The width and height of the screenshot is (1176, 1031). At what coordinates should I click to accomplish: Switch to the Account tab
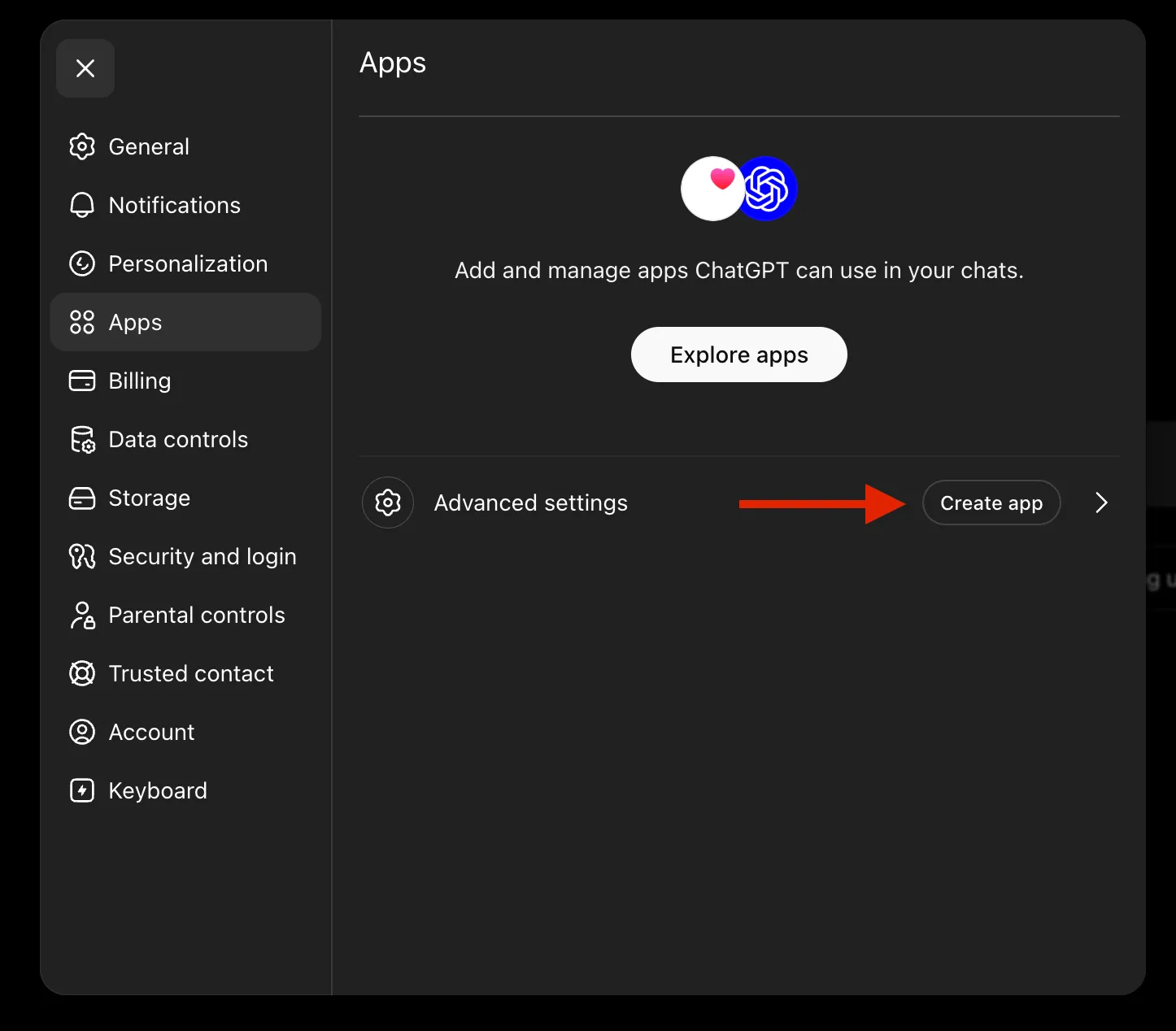pos(185,732)
